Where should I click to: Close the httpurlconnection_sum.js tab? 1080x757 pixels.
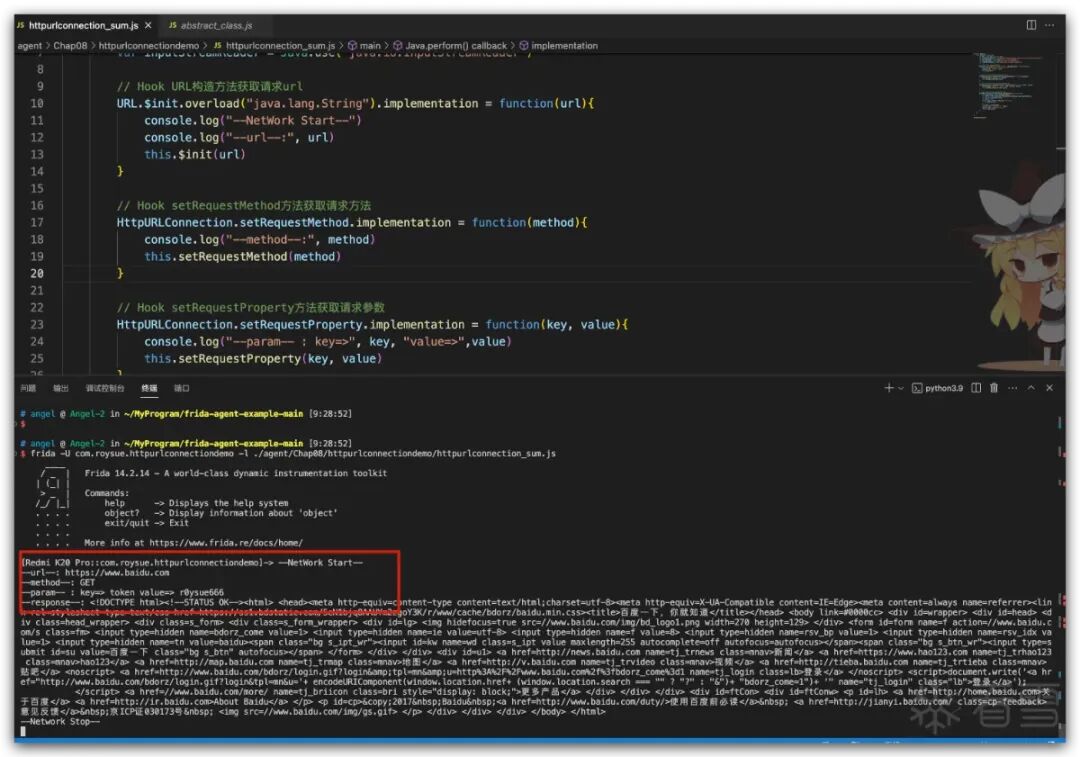pos(148,25)
